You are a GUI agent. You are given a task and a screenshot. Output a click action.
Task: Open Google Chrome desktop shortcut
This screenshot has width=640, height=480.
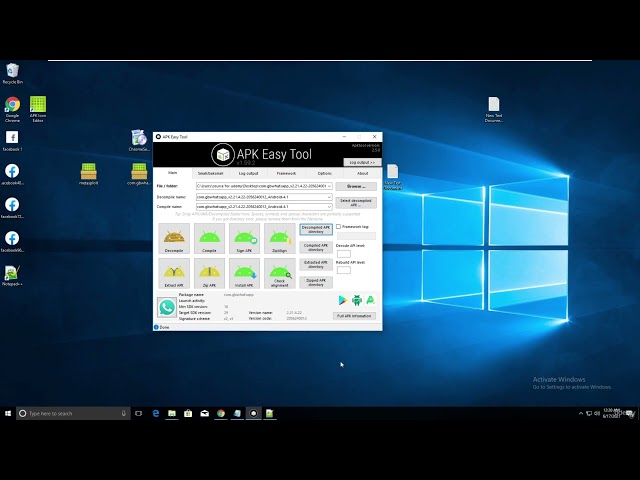tap(12, 109)
